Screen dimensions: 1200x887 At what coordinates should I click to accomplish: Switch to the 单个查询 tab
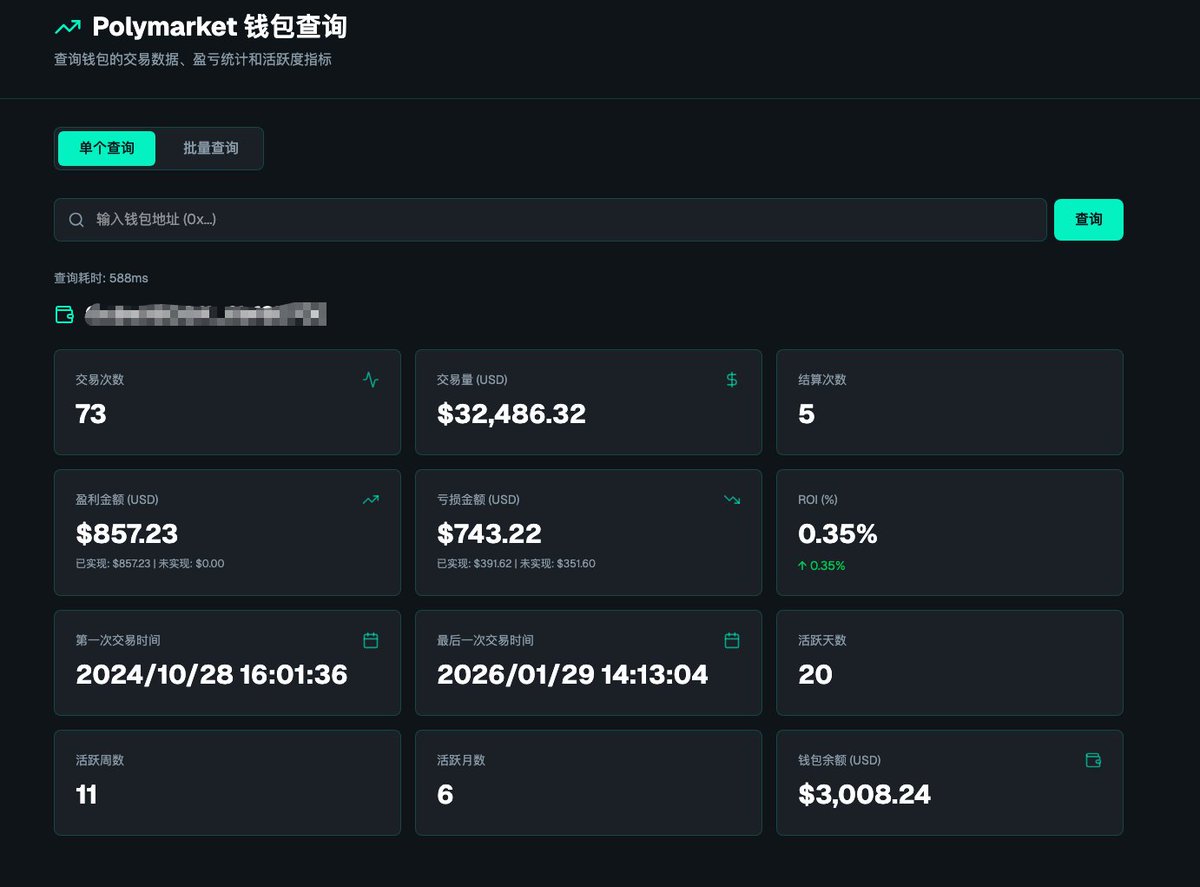coord(107,148)
